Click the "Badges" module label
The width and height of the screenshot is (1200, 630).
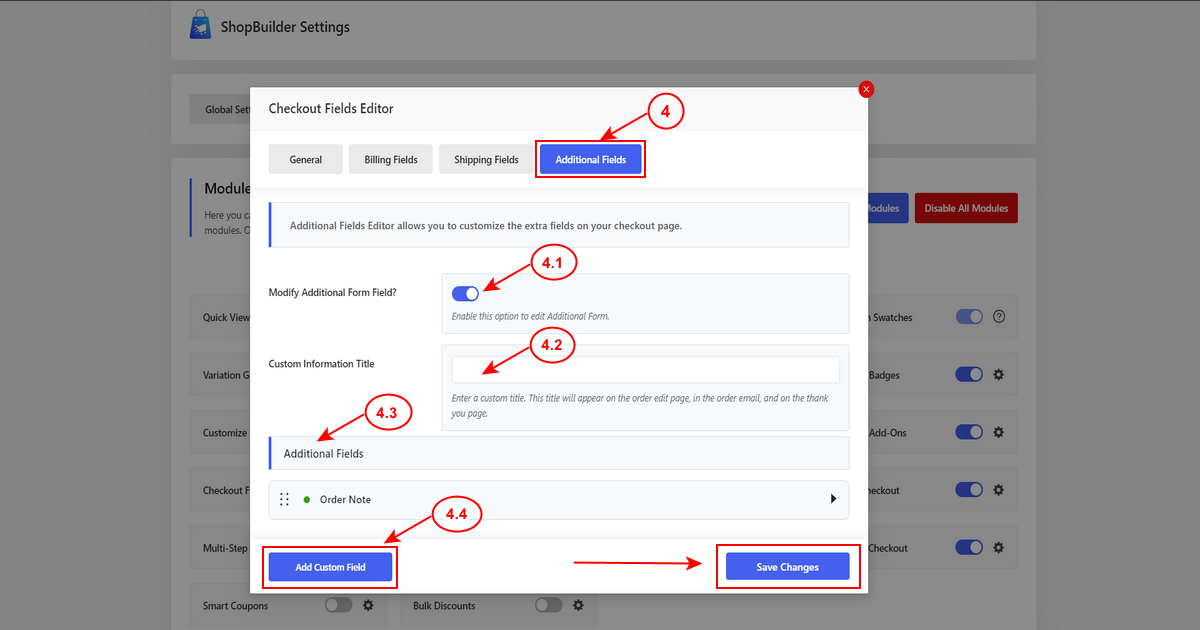point(884,375)
